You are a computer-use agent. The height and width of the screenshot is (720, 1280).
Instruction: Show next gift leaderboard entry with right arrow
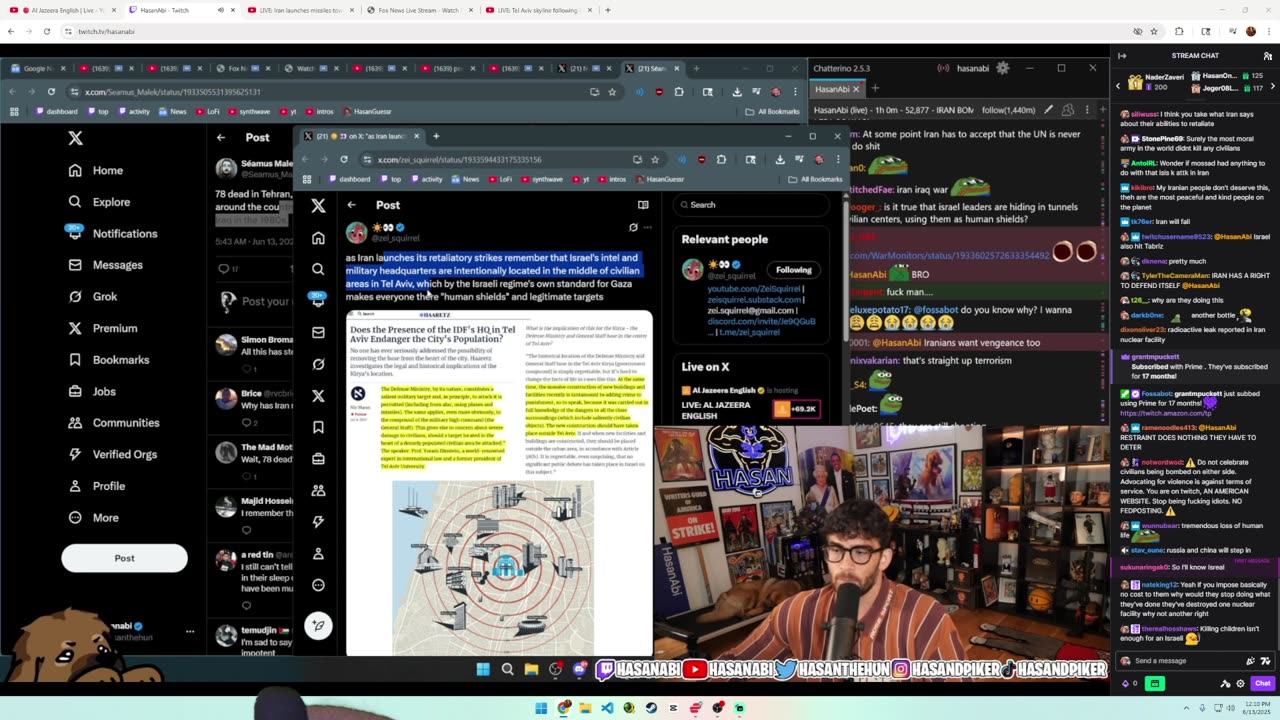(1272, 87)
